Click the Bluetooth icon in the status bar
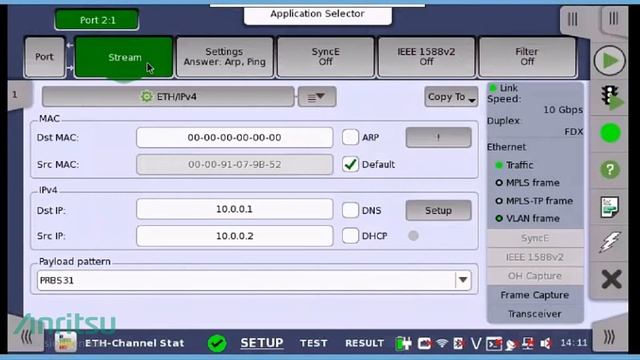 click(x=458, y=343)
